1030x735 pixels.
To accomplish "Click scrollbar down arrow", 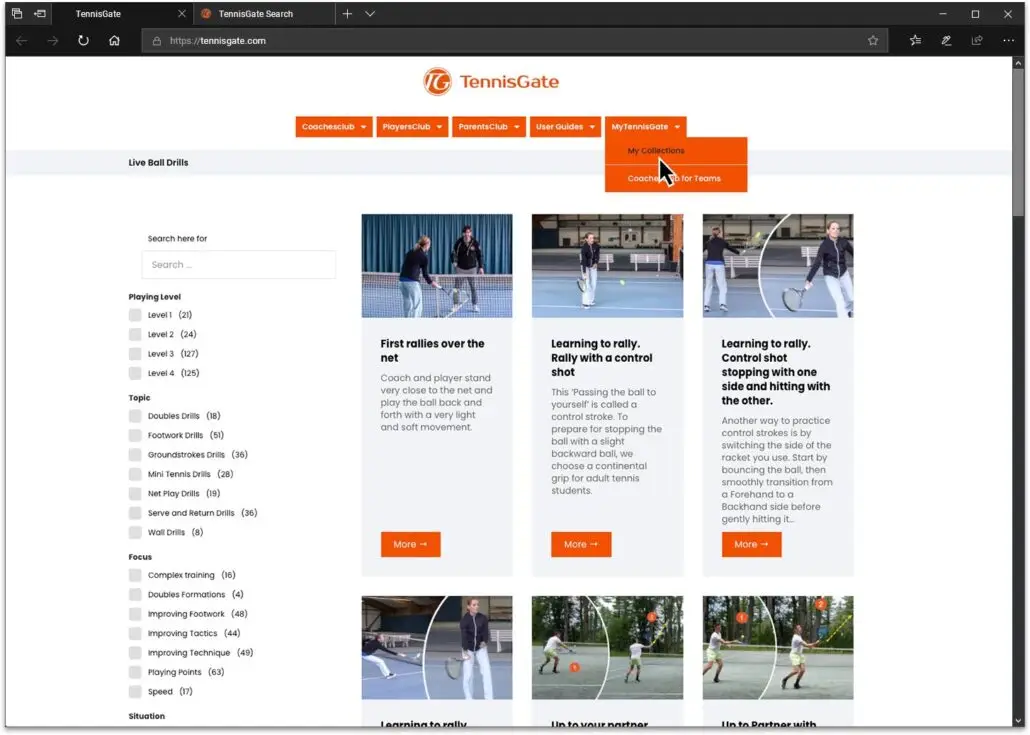I will 1018,721.
